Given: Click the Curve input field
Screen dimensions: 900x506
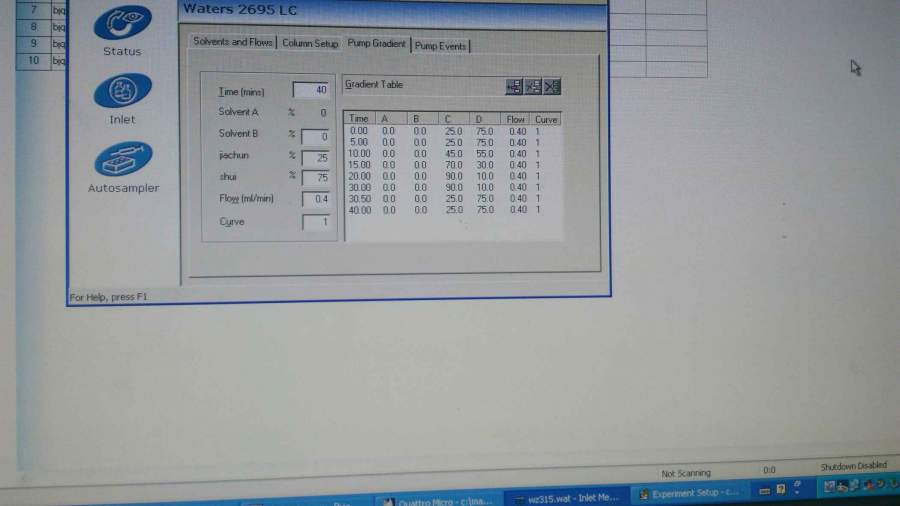Looking at the screenshot, I should [316, 221].
